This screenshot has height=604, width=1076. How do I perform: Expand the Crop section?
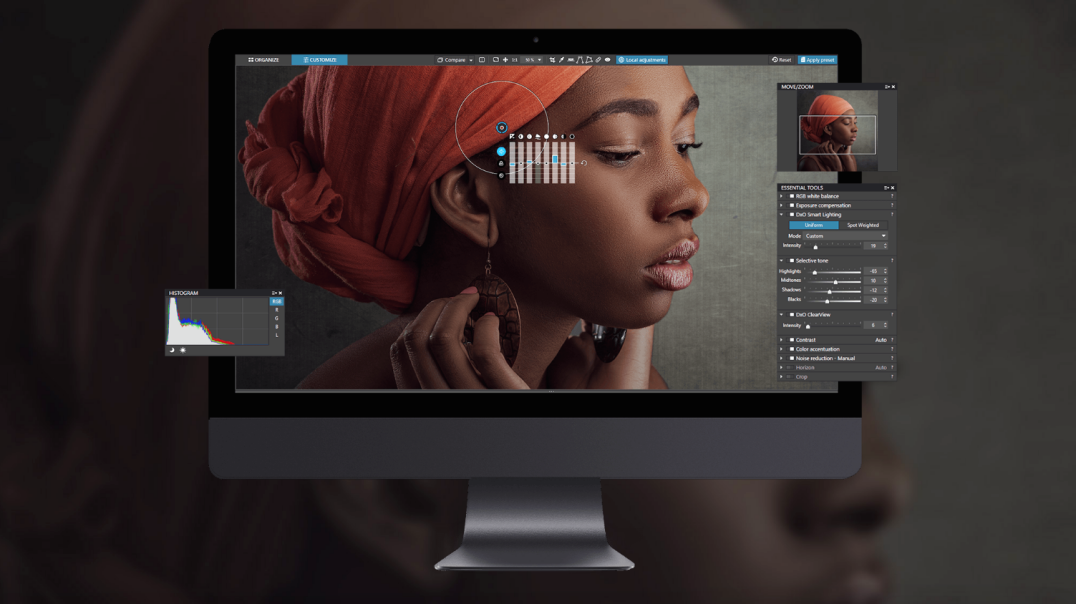point(782,377)
